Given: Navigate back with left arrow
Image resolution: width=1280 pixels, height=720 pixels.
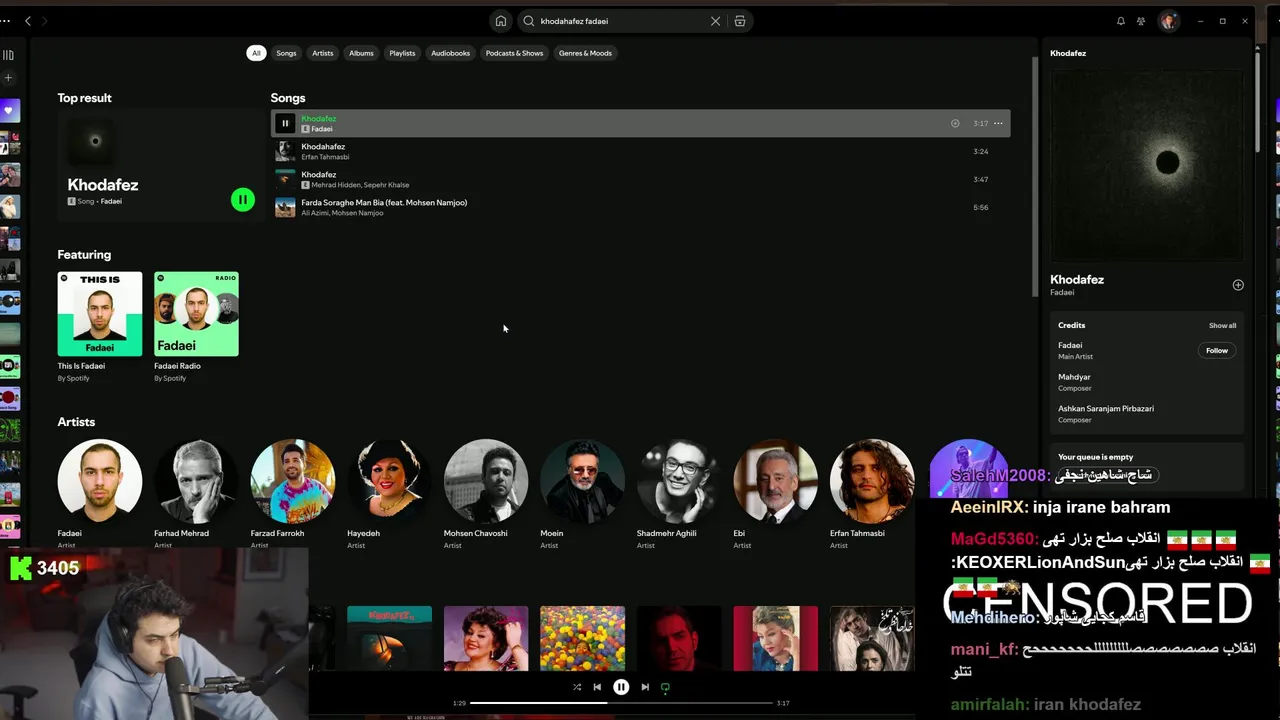Looking at the screenshot, I should click(x=27, y=21).
